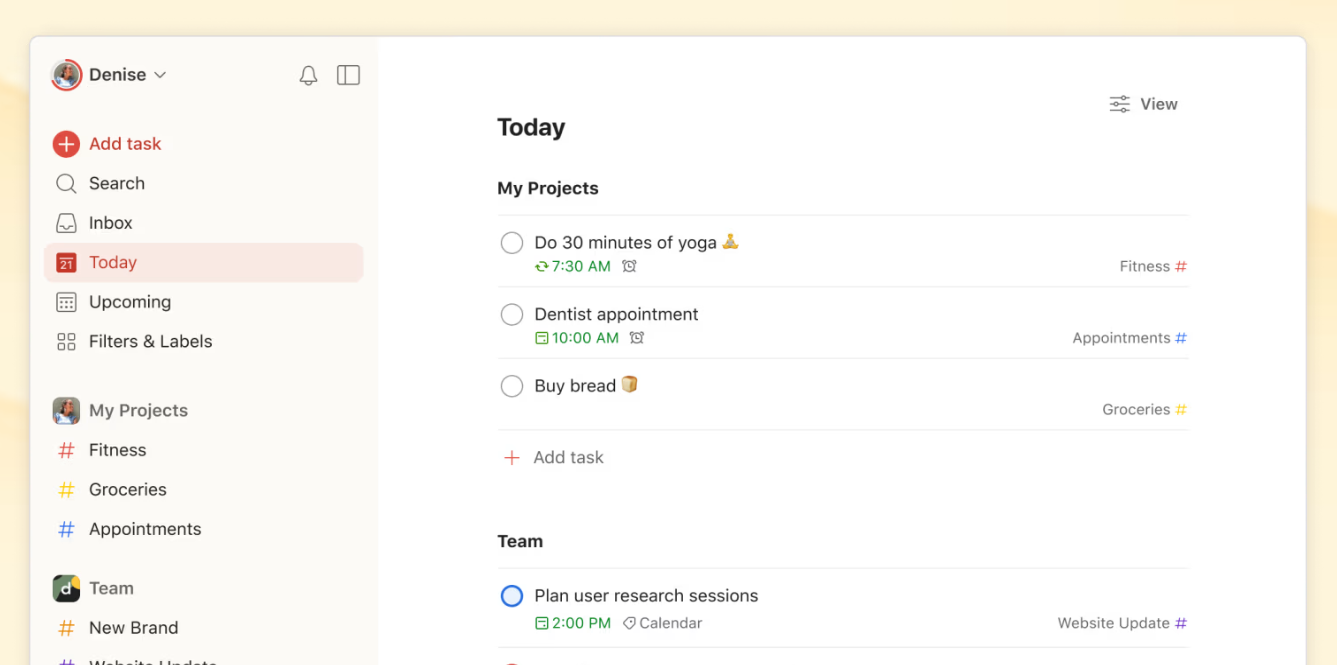Open Filters & Labels grid icon

[66, 342]
